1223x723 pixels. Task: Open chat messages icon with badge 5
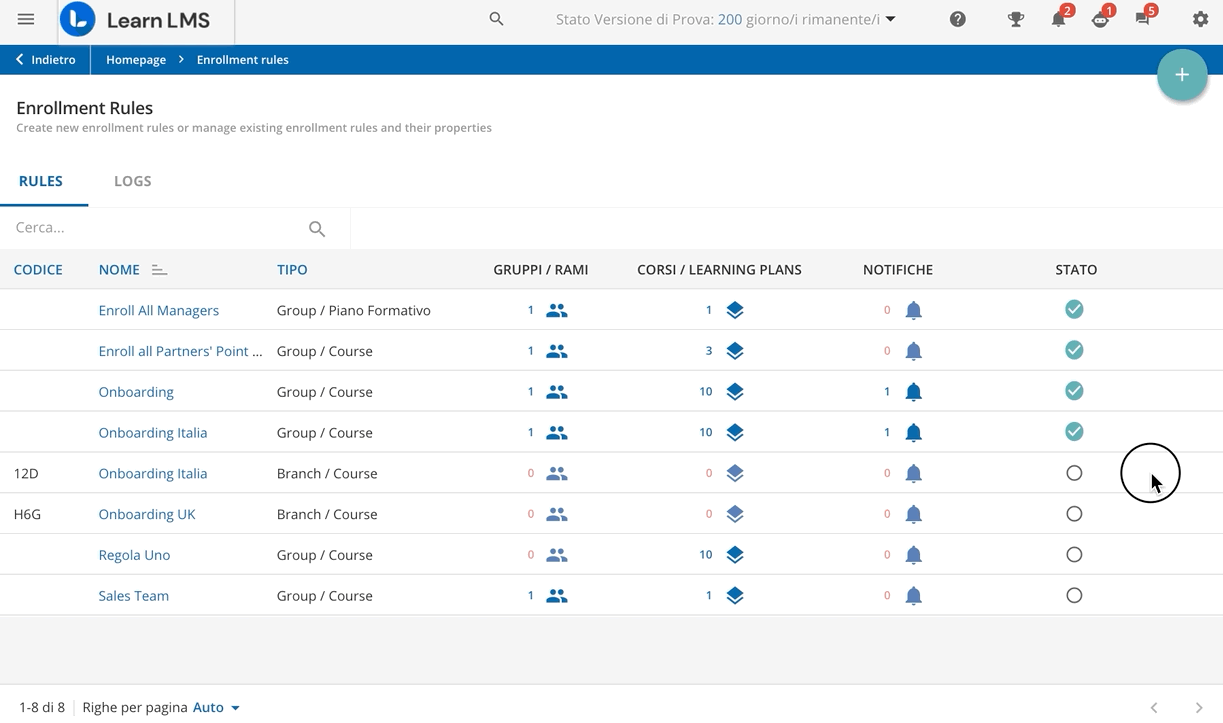point(1143,19)
